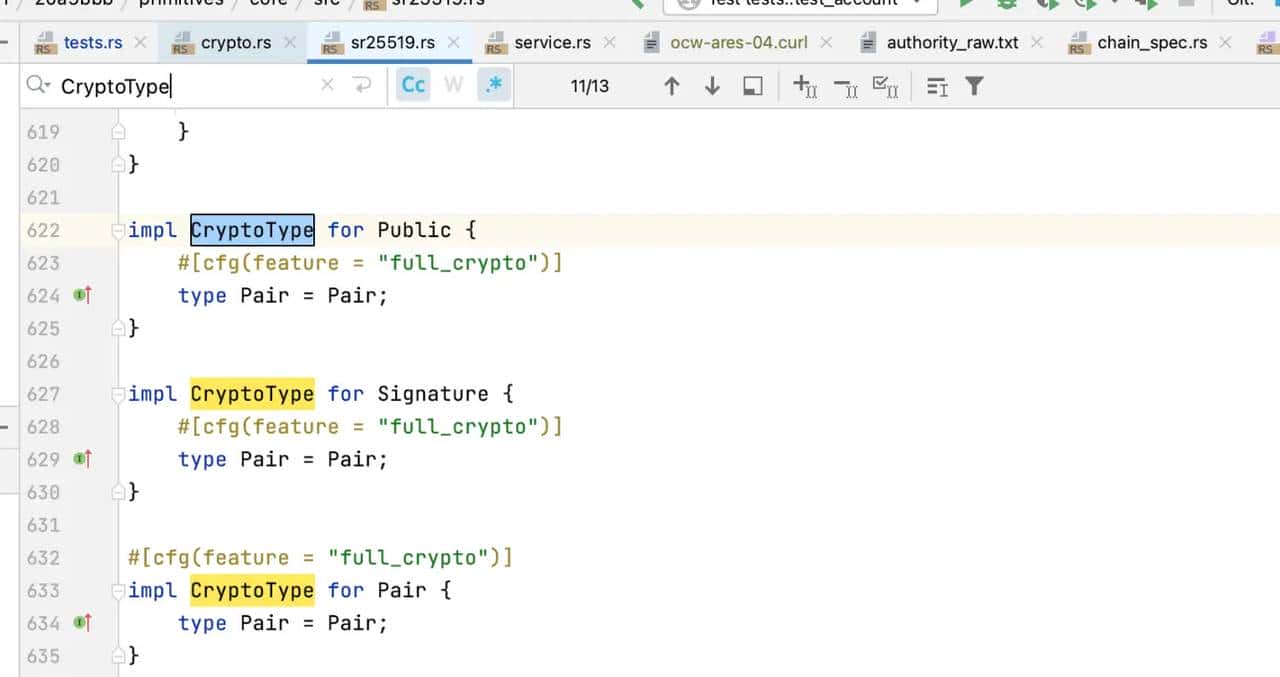Click in the CryptoType search field
Viewport: 1280px width, 677px height.
pyautogui.click(x=200, y=86)
